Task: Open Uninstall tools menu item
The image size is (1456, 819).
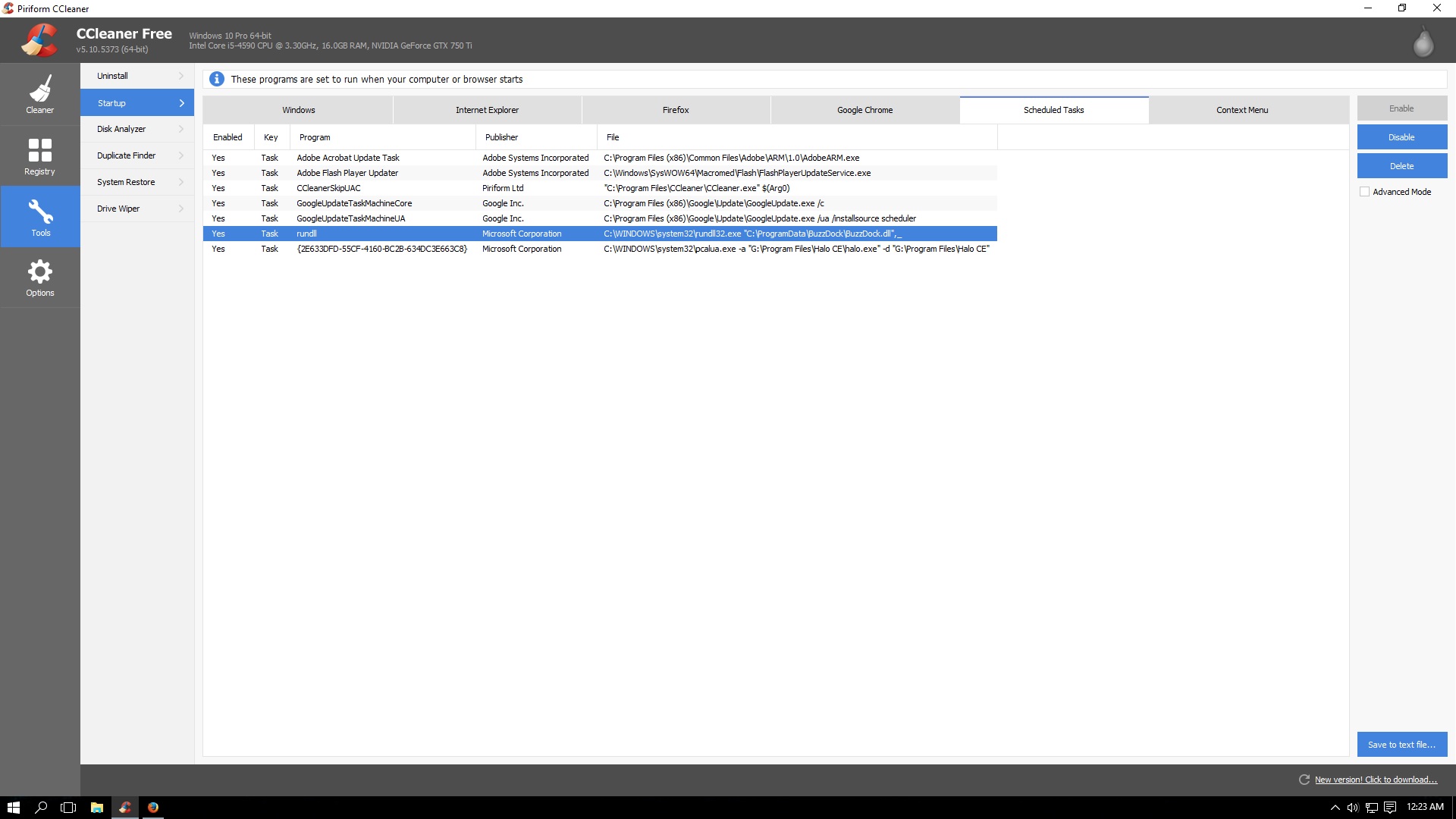Action: (137, 76)
